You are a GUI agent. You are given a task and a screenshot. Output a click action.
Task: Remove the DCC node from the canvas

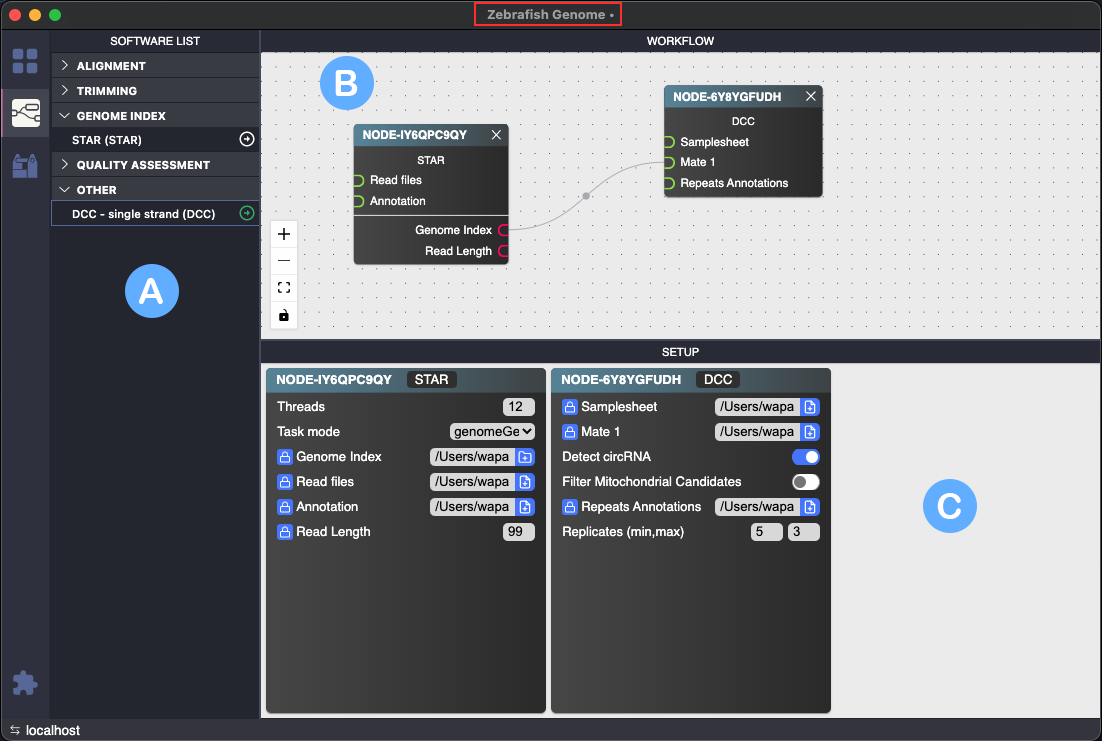[811, 97]
